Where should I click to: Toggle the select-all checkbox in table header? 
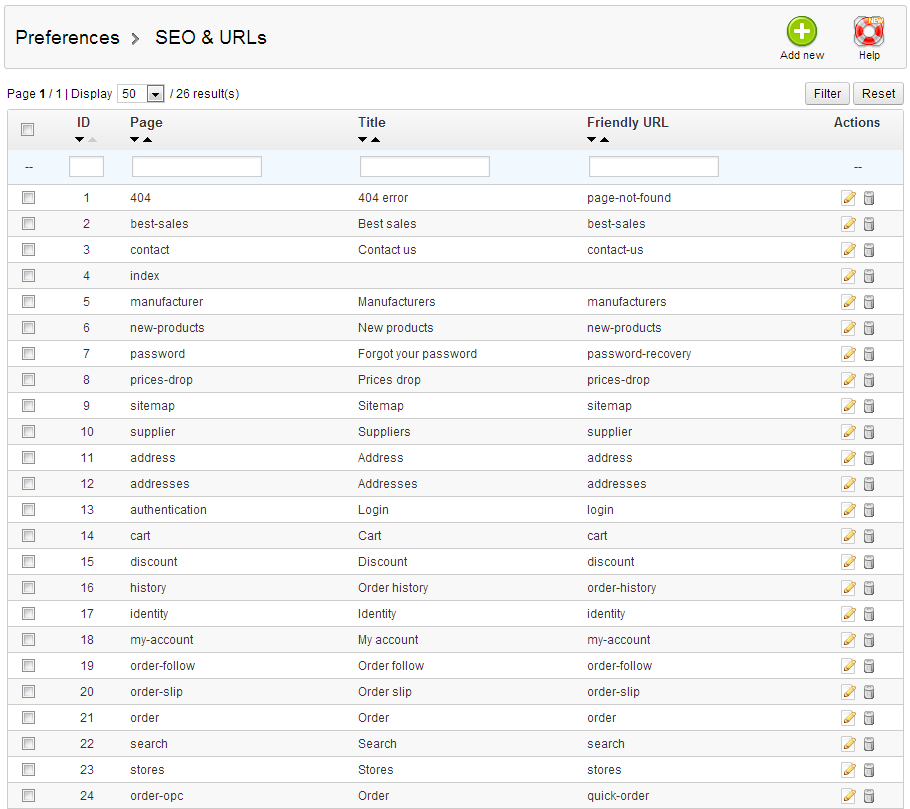point(28,129)
